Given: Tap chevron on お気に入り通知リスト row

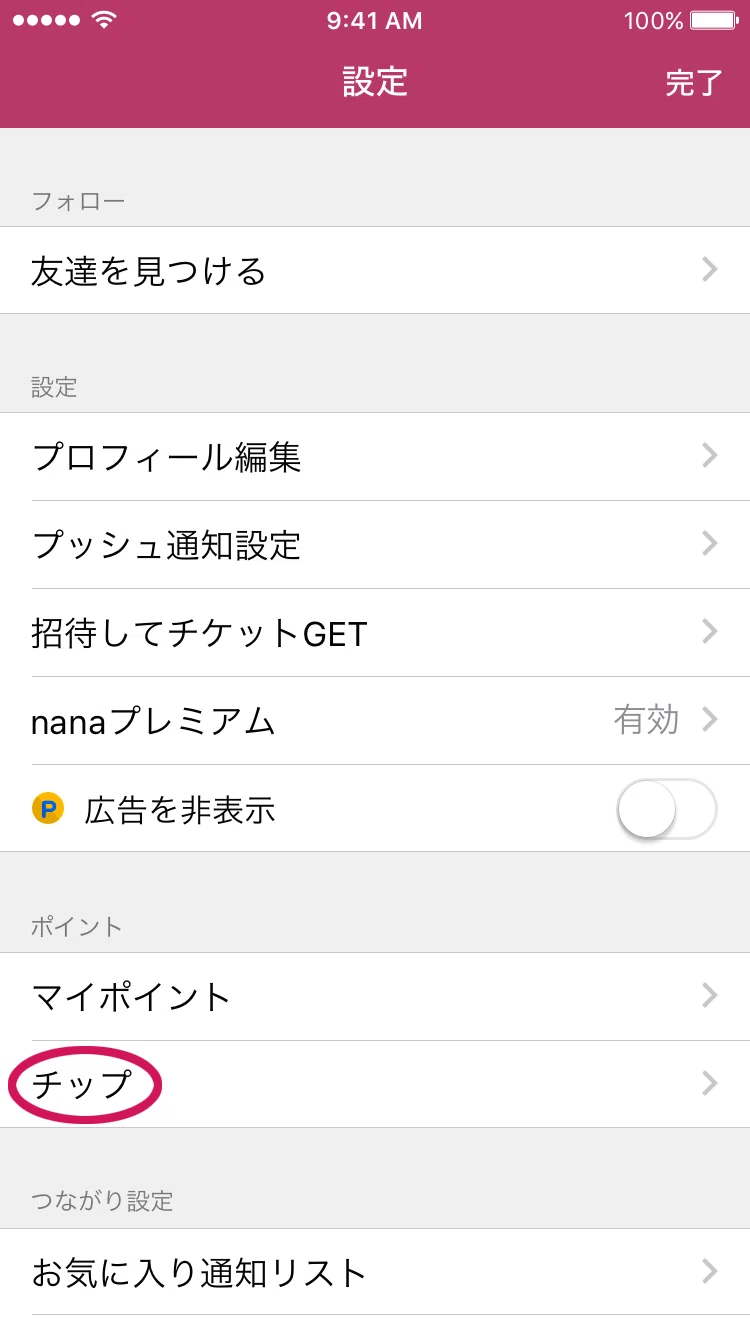Looking at the screenshot, I should click(710, 1272).
